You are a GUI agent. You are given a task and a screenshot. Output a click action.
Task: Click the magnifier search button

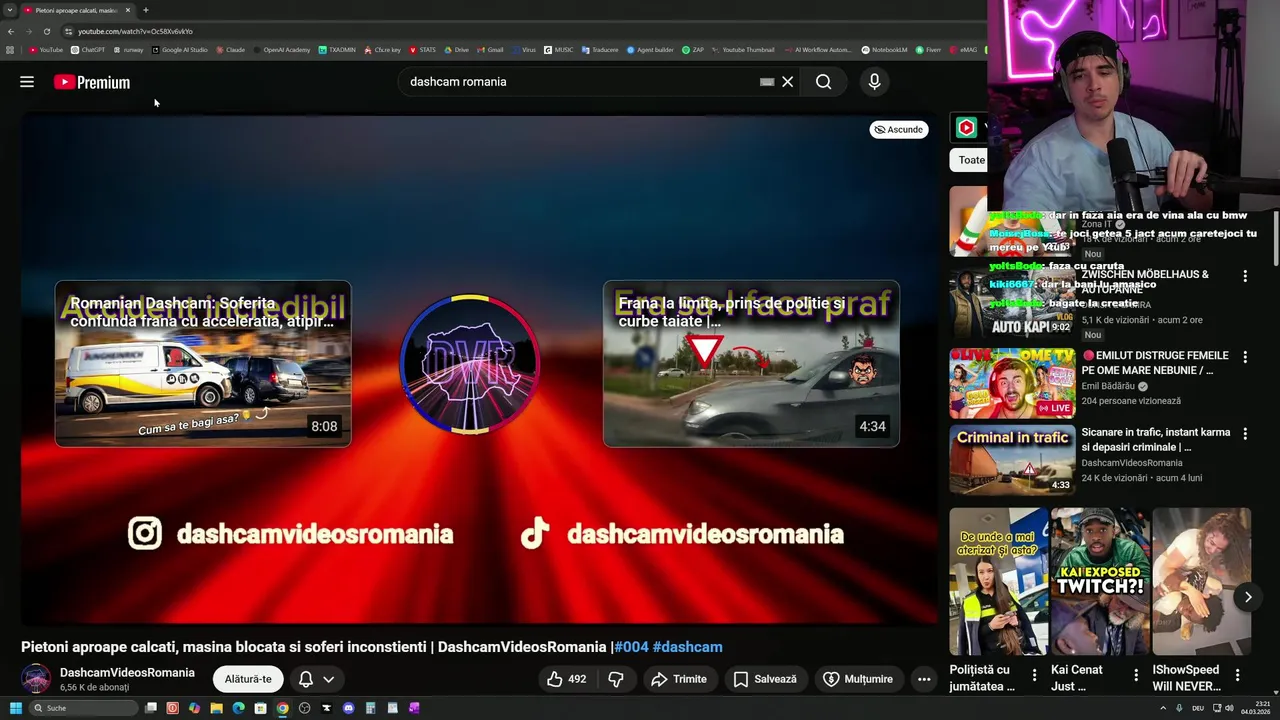pos(823,82)
